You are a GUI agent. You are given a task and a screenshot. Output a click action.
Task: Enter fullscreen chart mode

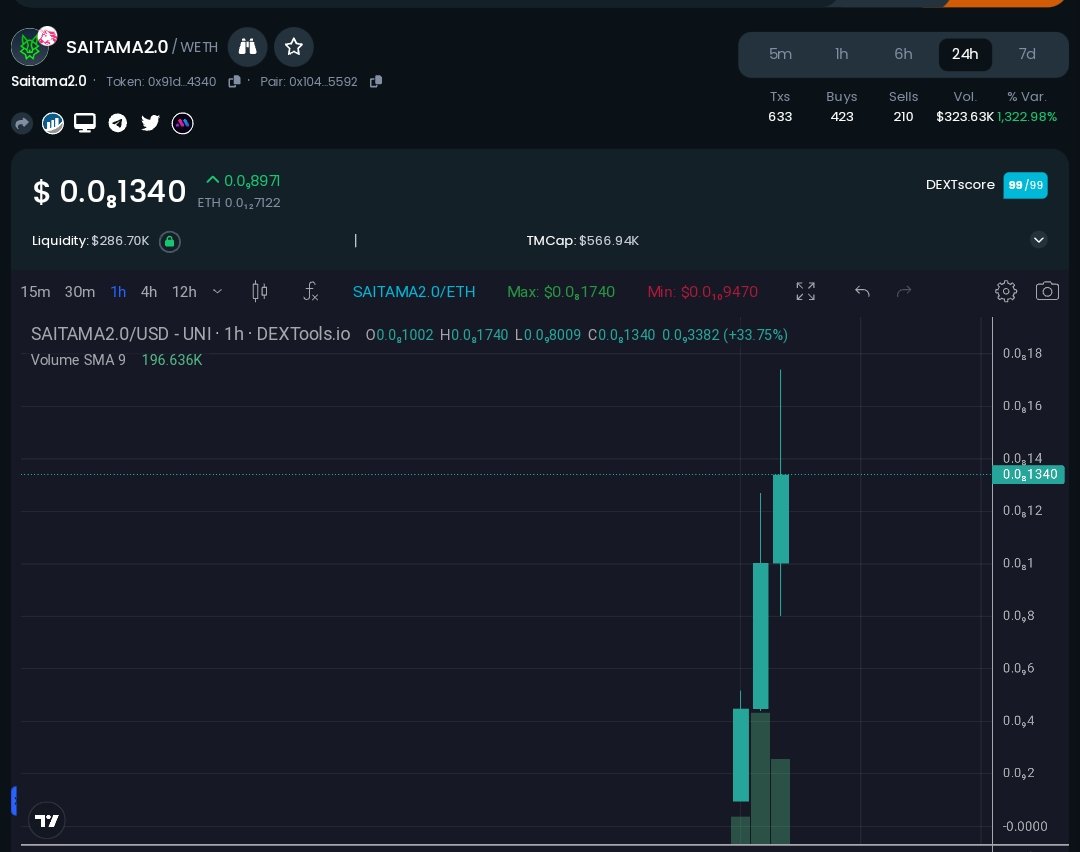805,291
